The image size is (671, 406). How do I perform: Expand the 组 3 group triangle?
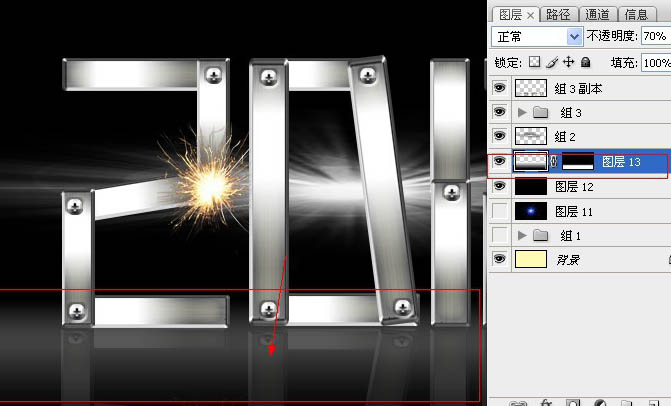[522, 112]
